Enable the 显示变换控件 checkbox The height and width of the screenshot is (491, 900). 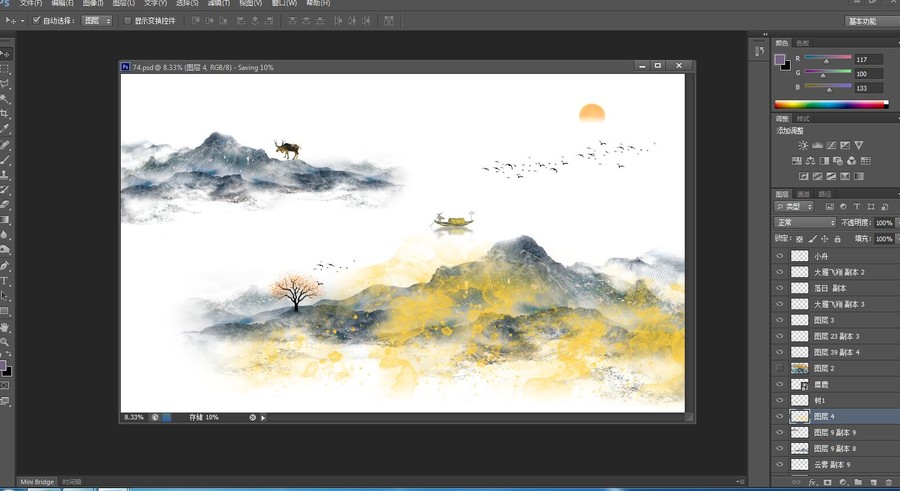pyautogui.click(x=128, y=21)
